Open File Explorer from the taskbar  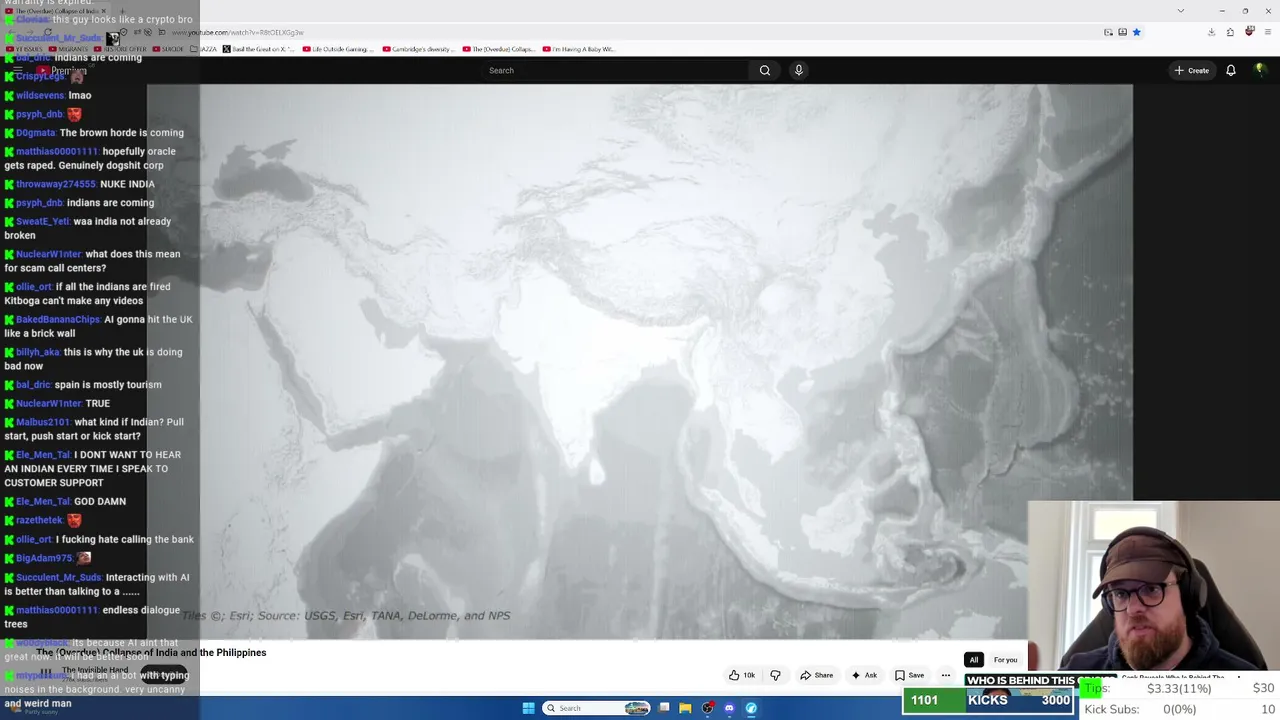point(685,708)
